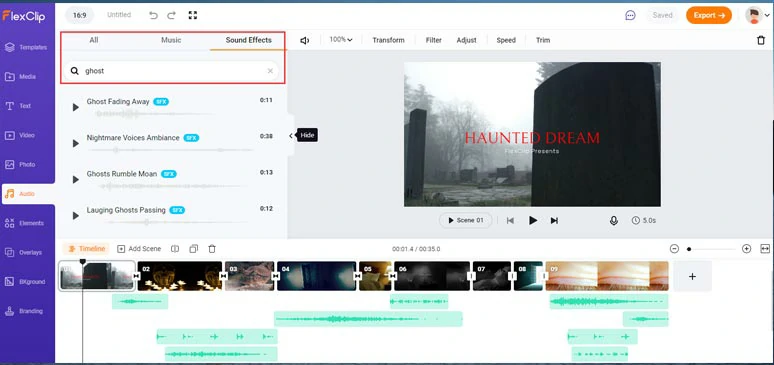774x365 pixels.
Task: Open the 16:9 aspect ratio selector
Action: click(x=80, y=15)
